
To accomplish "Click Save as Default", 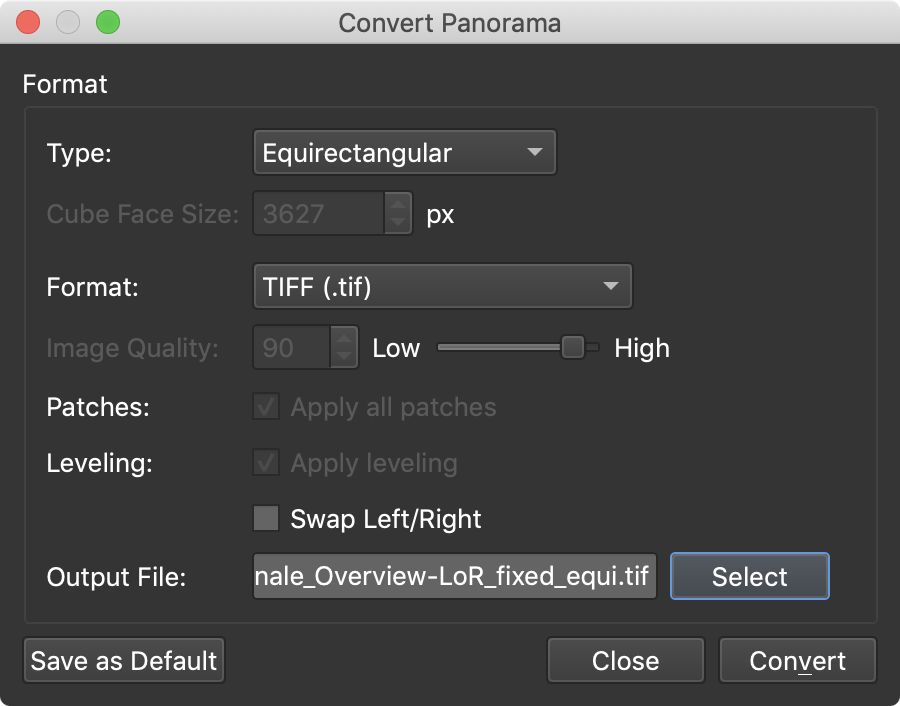I will [123, 660].
